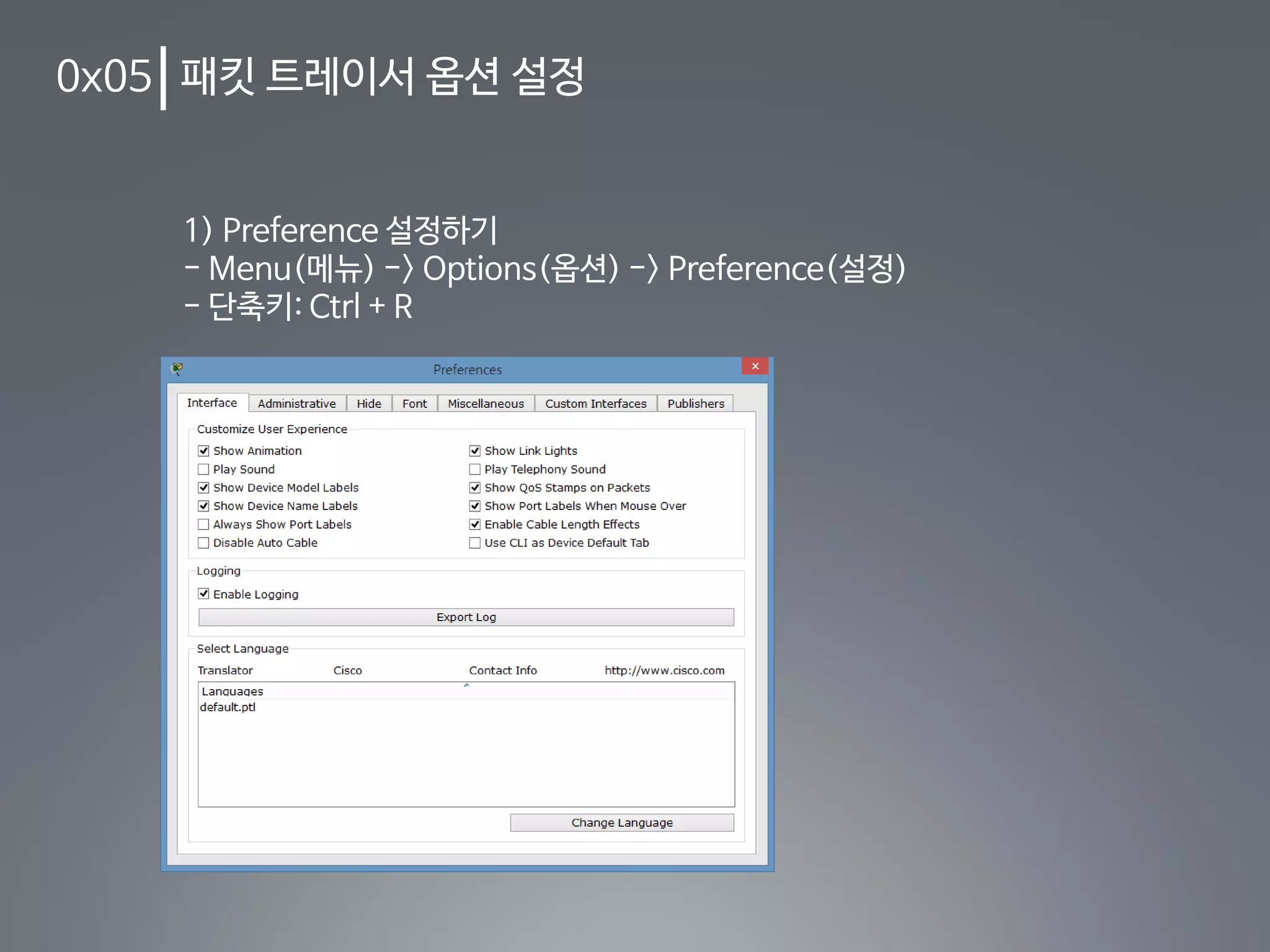Toggle Show Device Model Labels
This screenshot has height=952, width=1270.
coord(203,488)
